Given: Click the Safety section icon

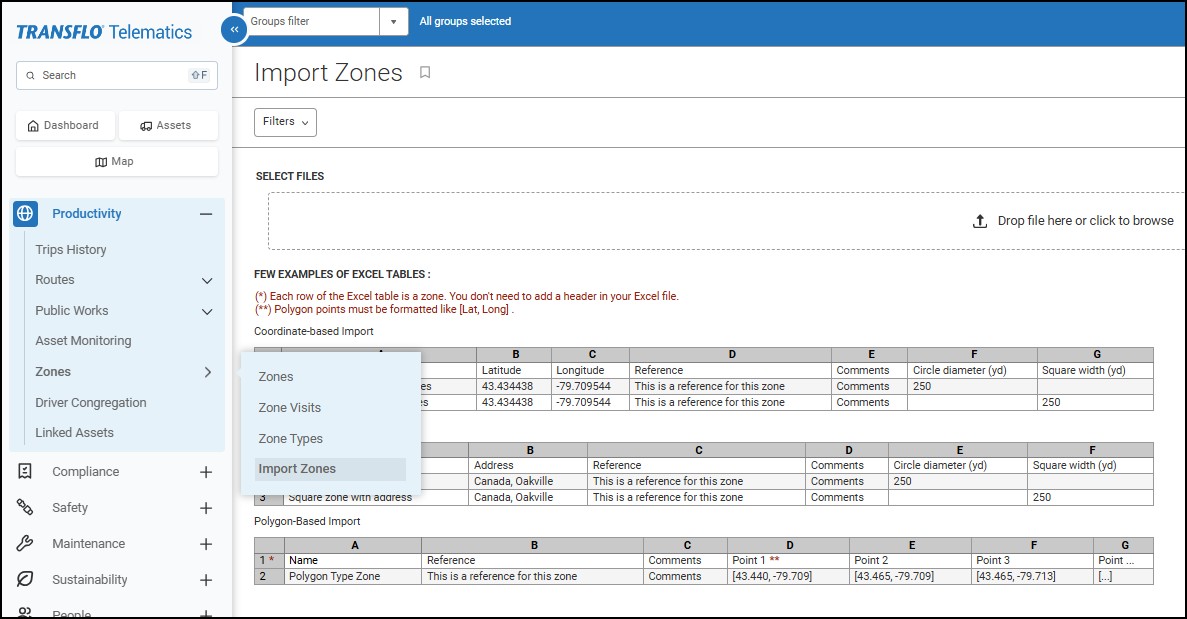Looking at the screenshot, I should pyautogui.click(x=25, y=508).
